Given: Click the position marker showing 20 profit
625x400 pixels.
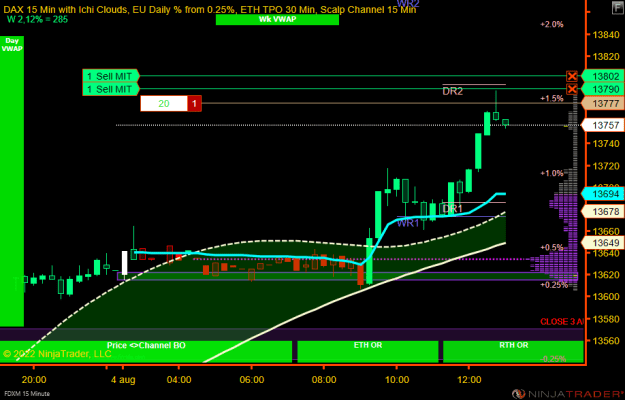Looking at the screenshot, I should (x=164, y=104).
